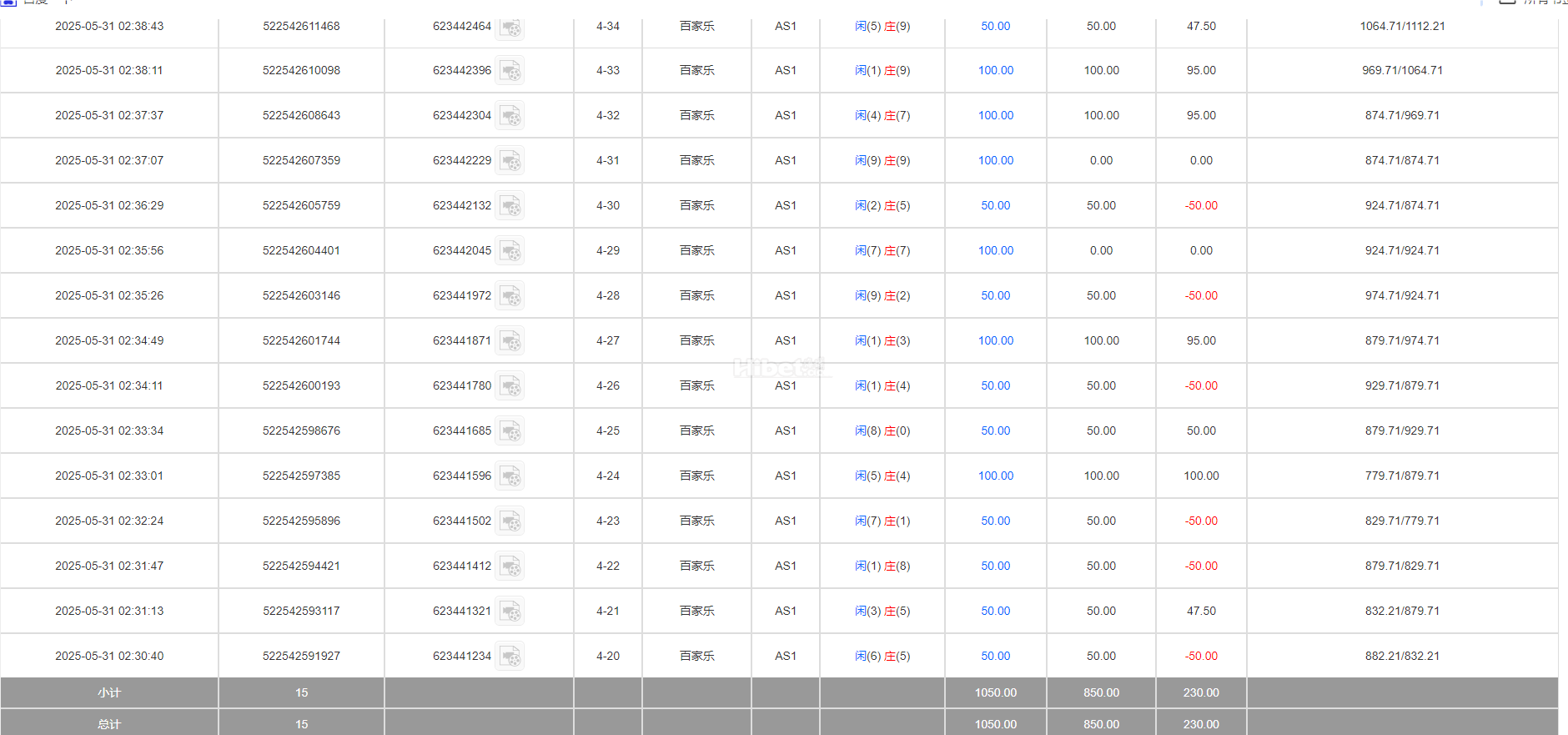View replay icon for round 623441972
Viewport: 1568px width, 735px height.
click(x=510, y=296)
